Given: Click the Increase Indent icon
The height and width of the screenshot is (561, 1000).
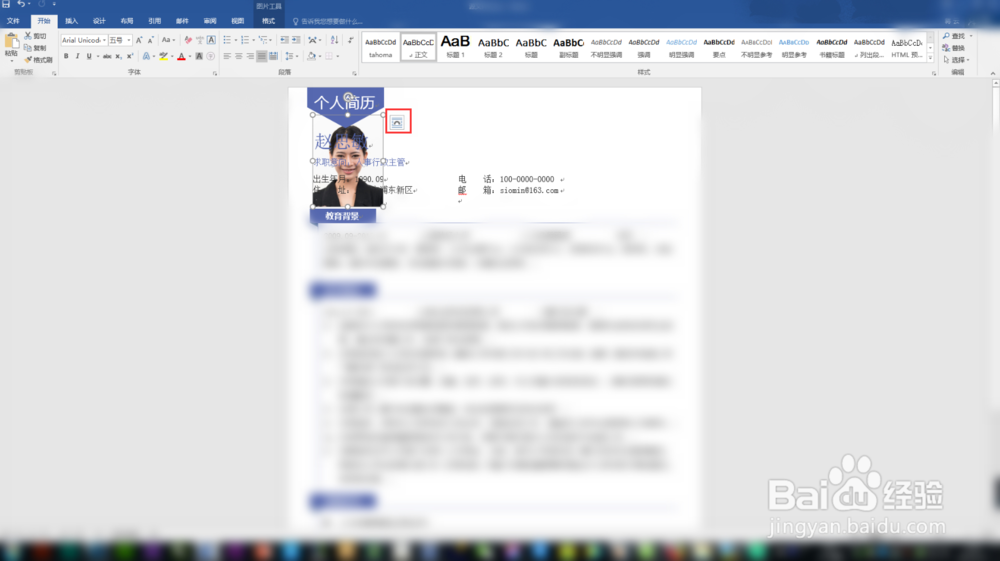Looking at the screenshot, I should coord(296,40).
